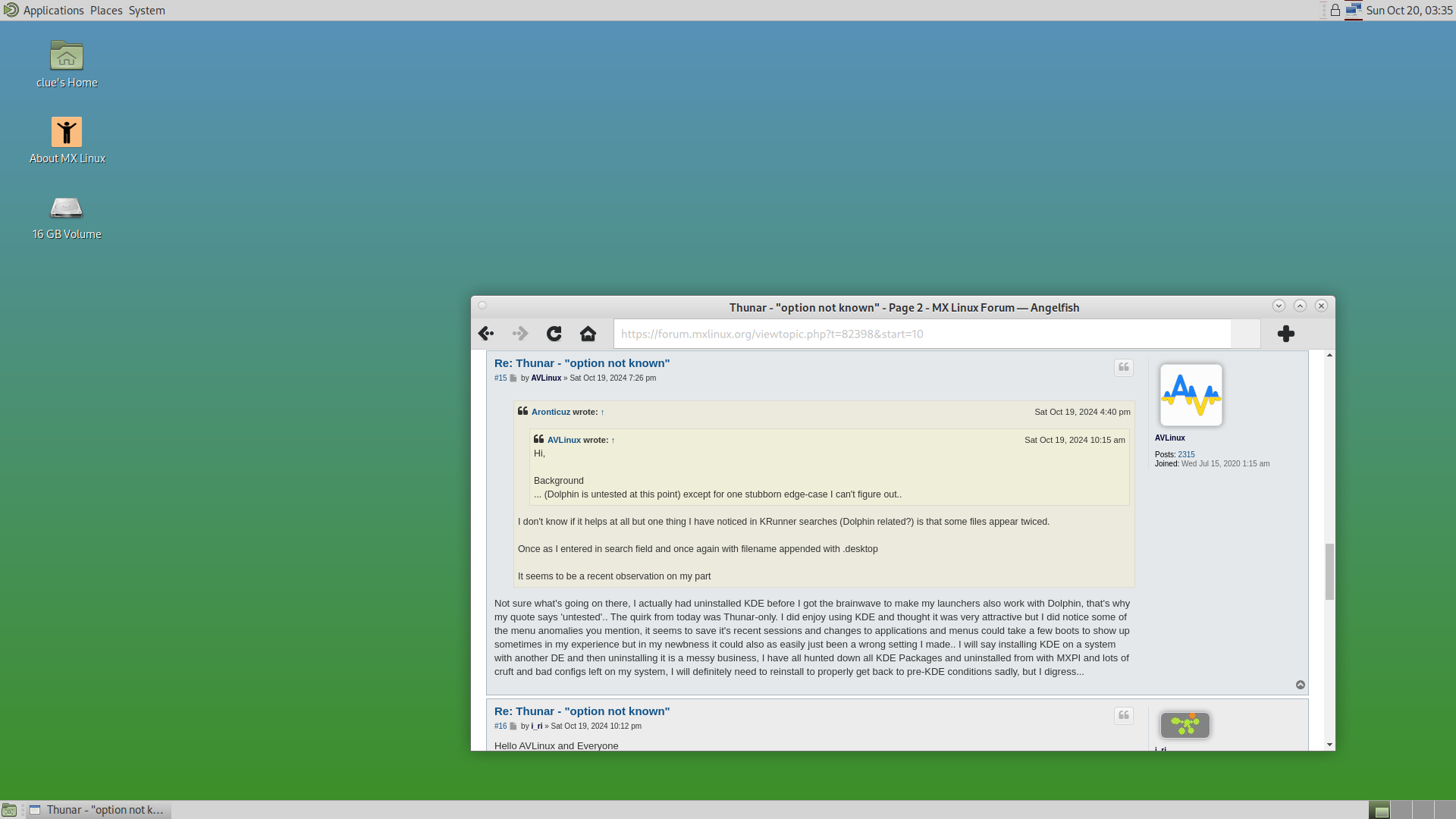1456x819 pixels.
Task: Jump to top via post #15 arrow
Action: click(1301, 685)
